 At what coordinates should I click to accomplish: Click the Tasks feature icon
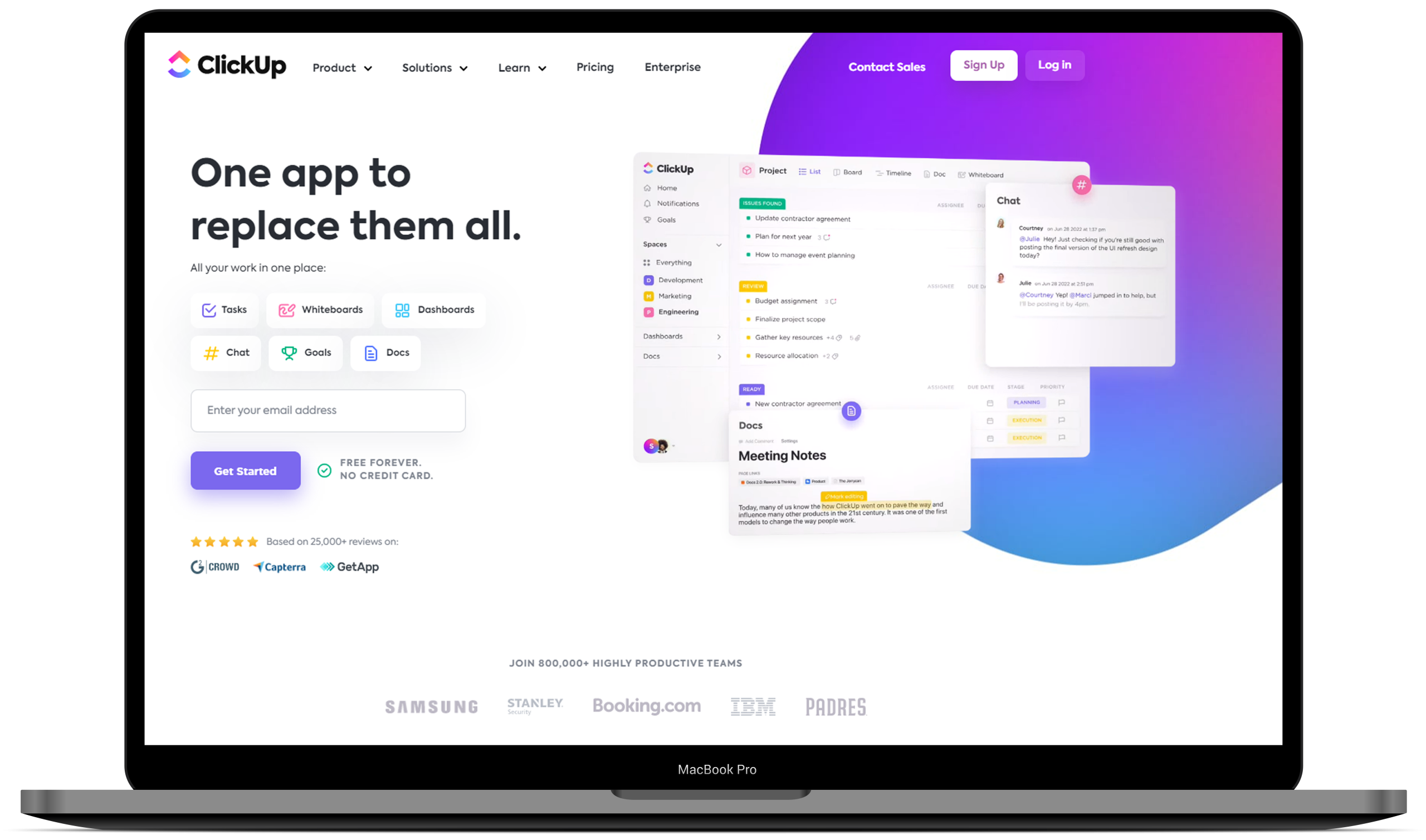point(208,309)
